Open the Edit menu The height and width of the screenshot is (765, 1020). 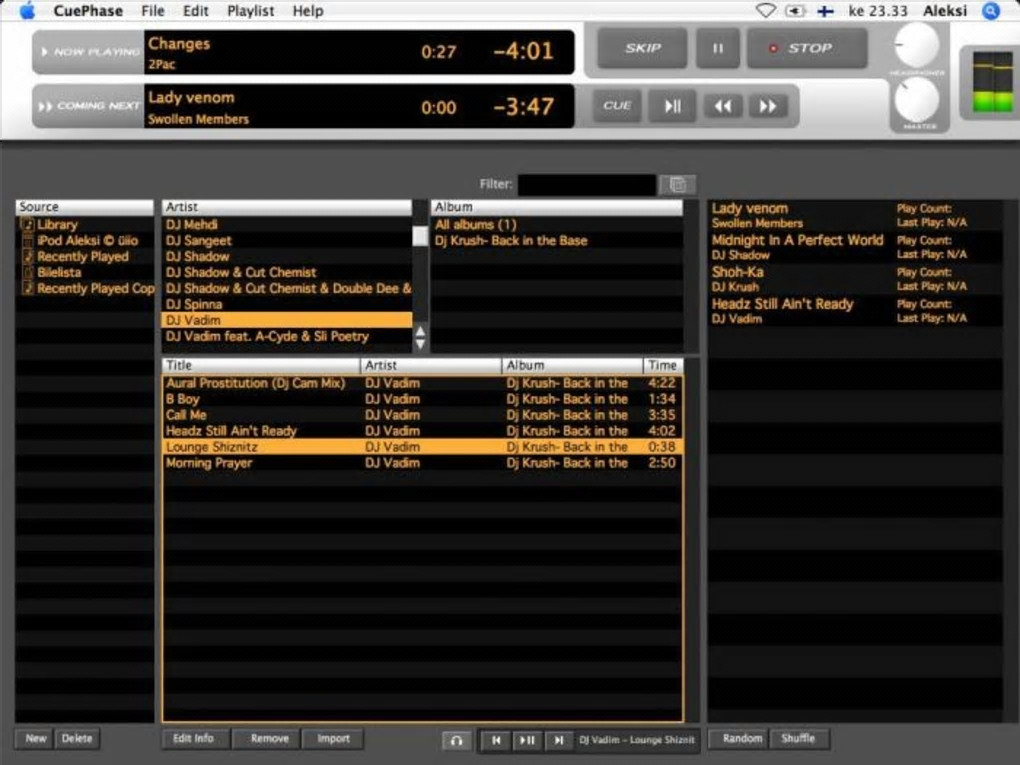195,11
